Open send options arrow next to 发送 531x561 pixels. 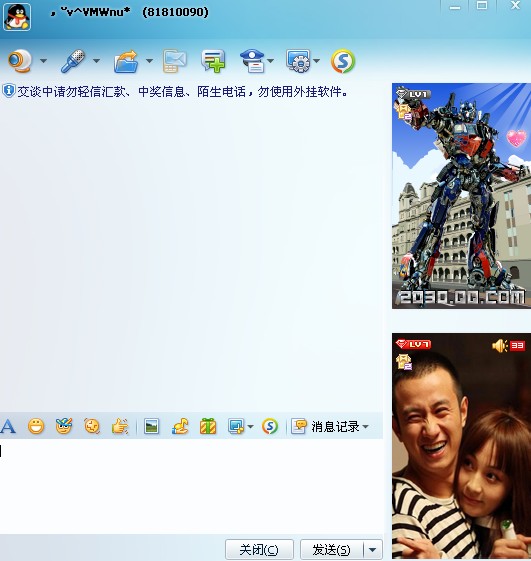coord(372,550)
